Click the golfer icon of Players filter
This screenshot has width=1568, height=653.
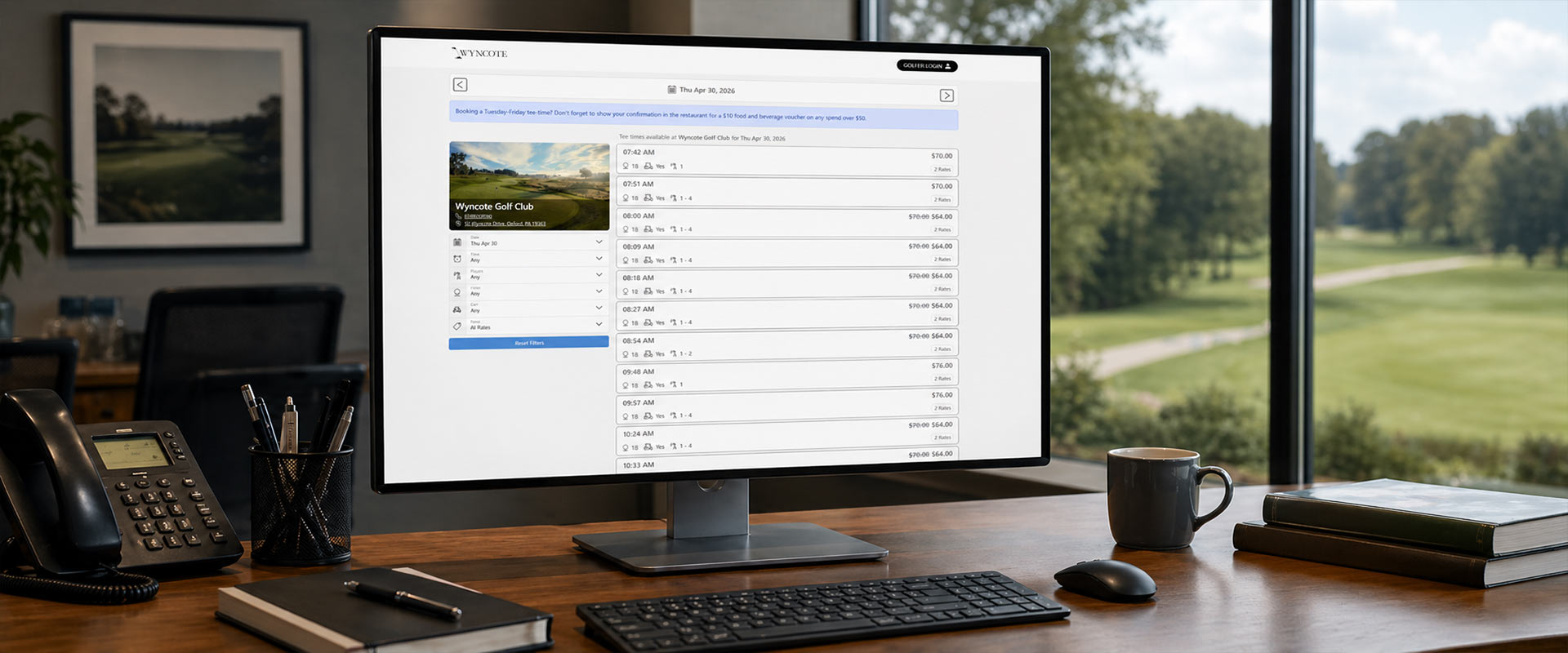[x=457, y=276]
